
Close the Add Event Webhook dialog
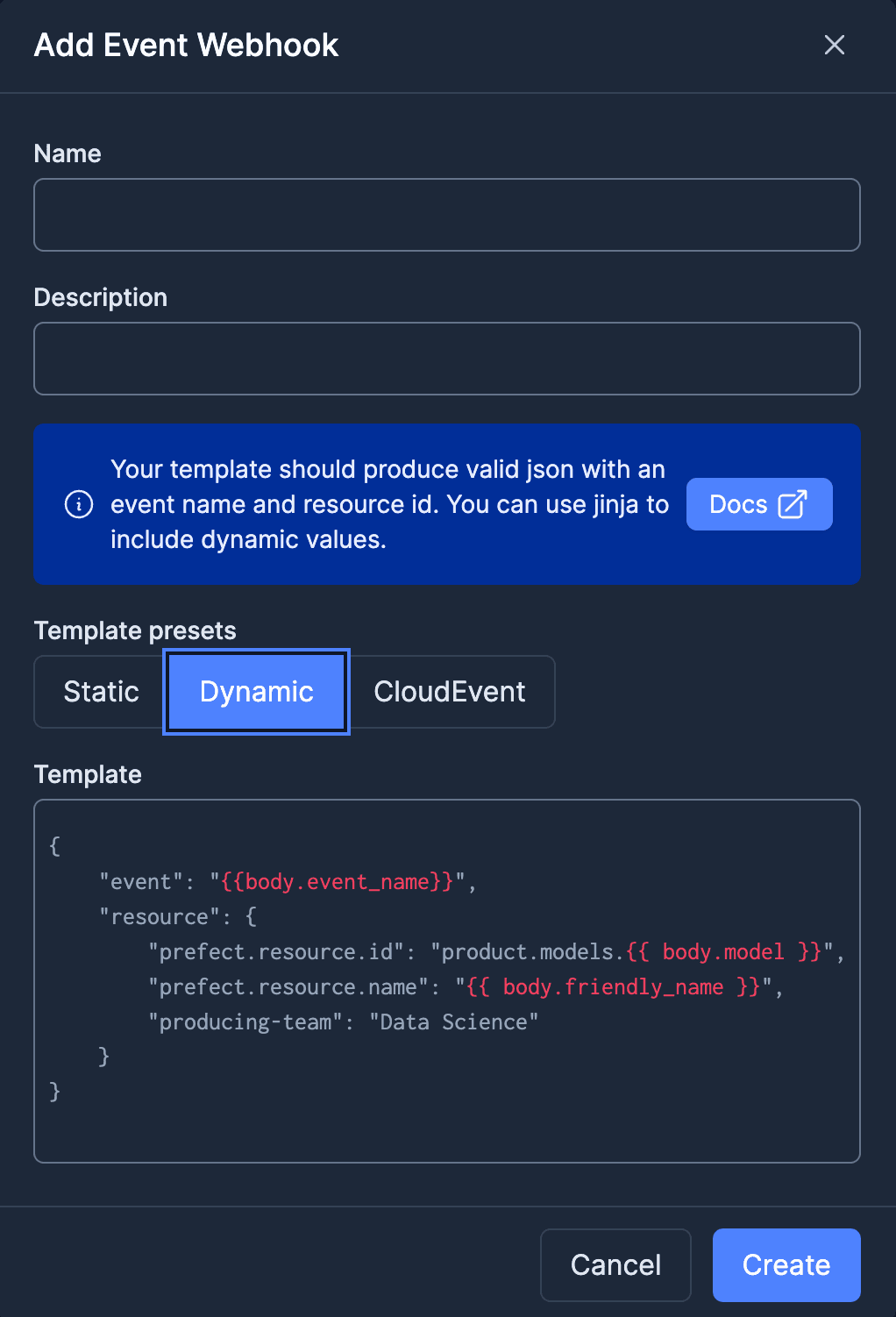click(x=834, y=45)
